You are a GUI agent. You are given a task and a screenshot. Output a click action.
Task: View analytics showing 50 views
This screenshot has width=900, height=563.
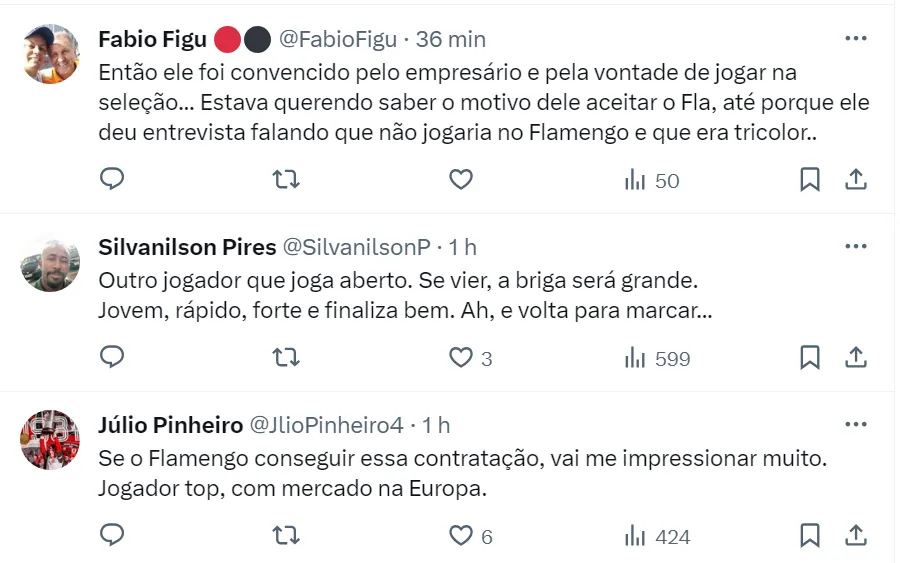652,180
